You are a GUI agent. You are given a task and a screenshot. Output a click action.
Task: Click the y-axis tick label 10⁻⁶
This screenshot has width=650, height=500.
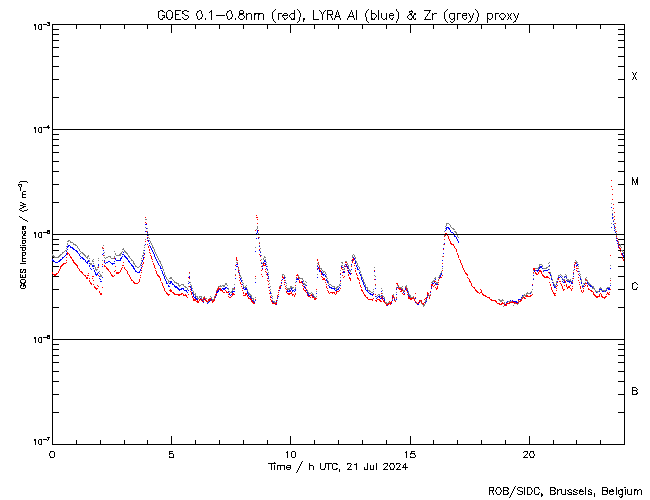(x=39, y=339)
